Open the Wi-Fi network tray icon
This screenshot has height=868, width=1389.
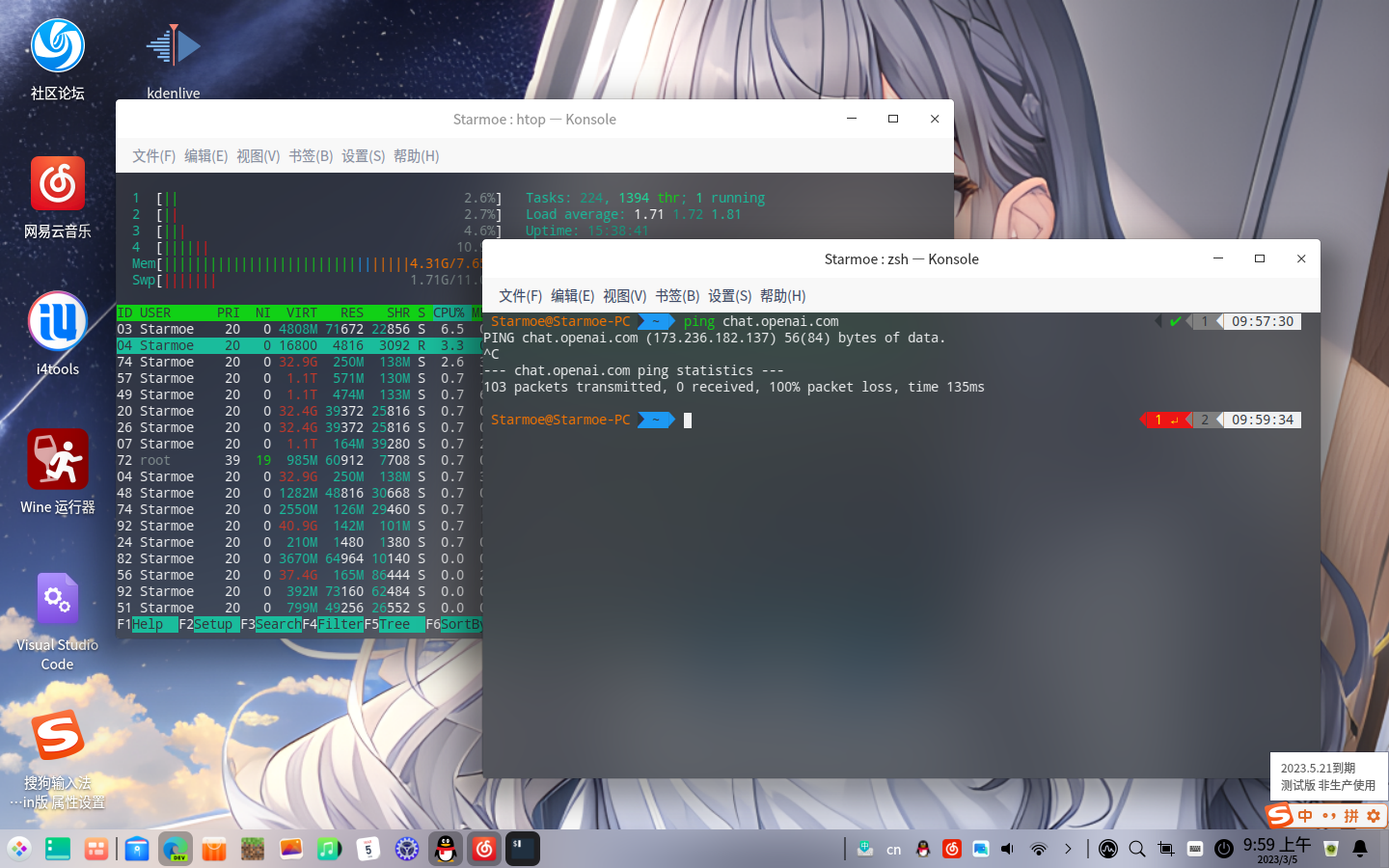1039,849
